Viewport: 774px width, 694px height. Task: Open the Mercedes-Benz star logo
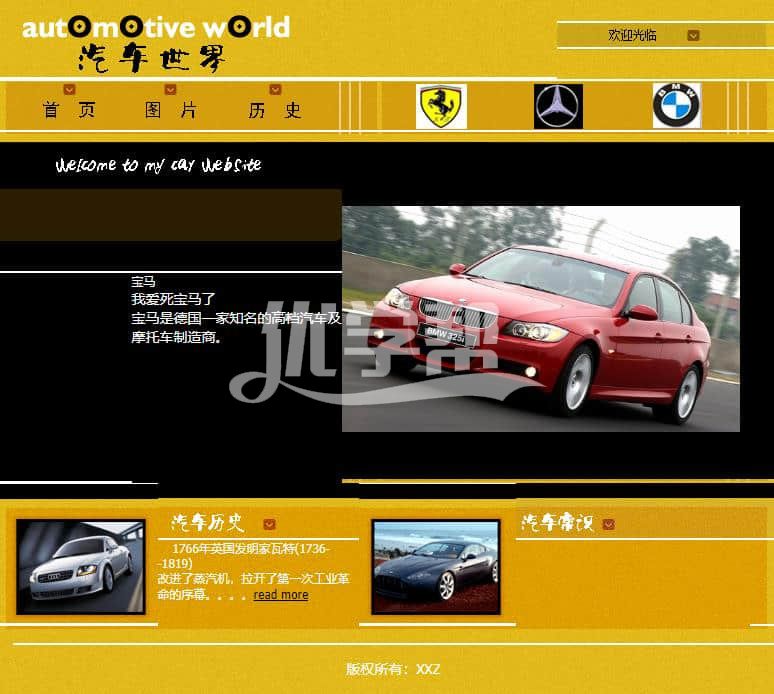[557, 107]
